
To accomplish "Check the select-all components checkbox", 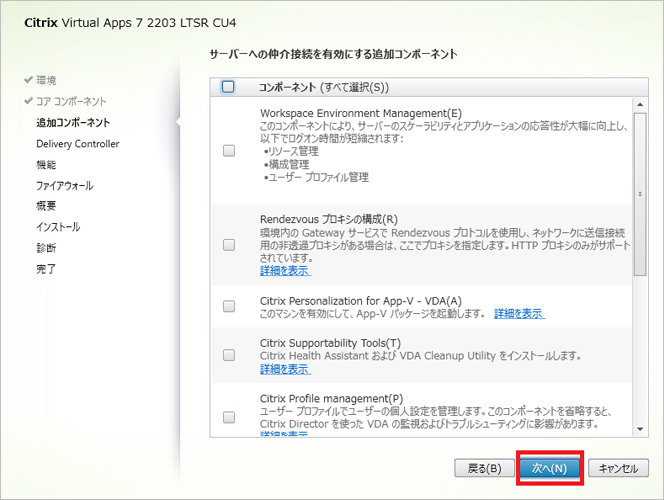I will pyautogui.click(x=228, y=87).
